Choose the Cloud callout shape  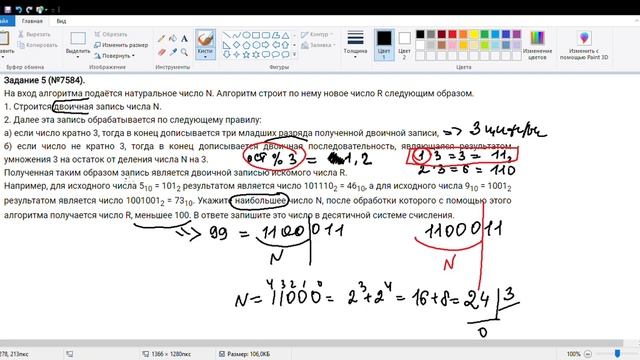click(x=286, y=55)
